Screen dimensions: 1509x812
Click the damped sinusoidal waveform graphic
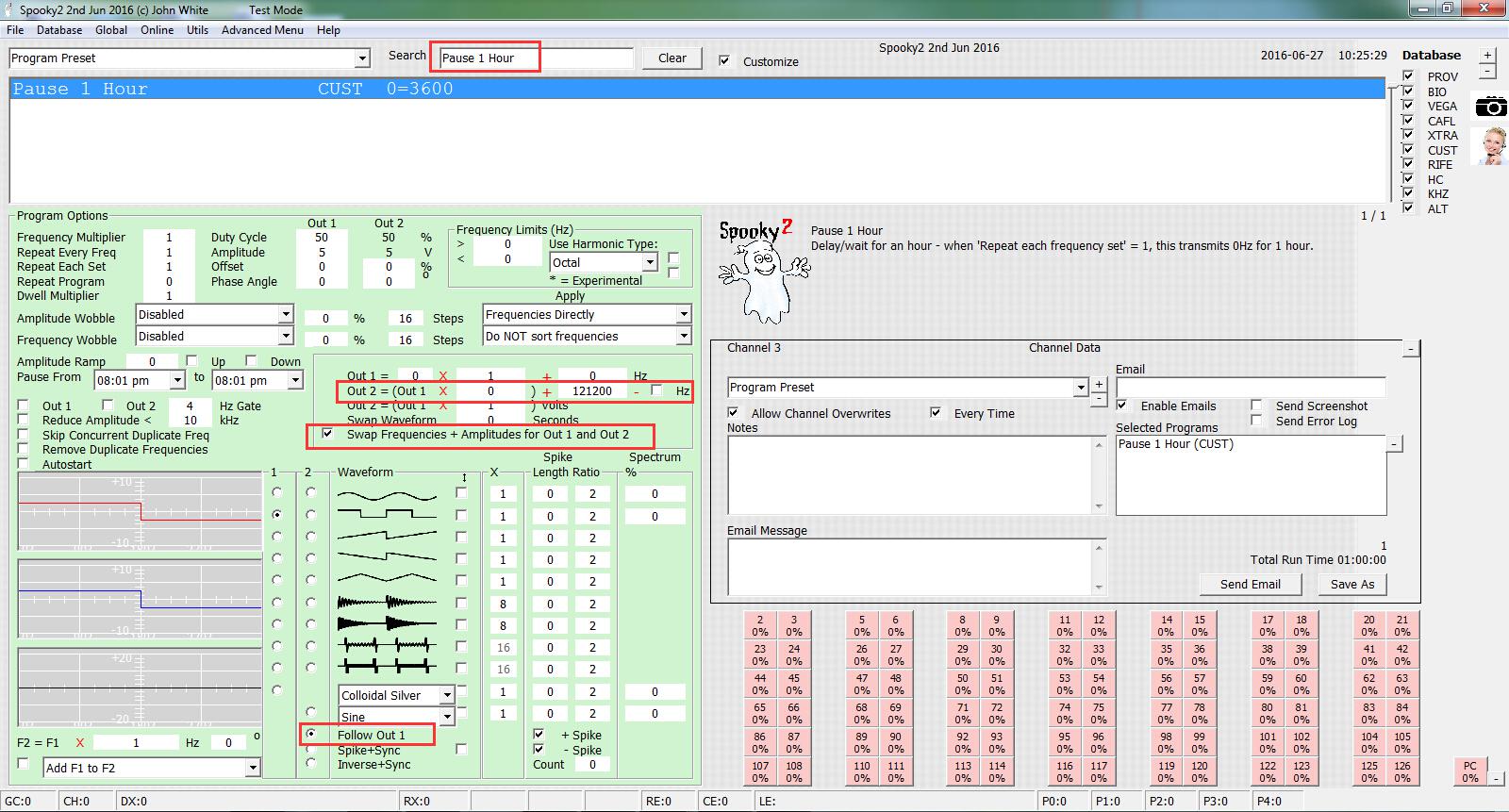click(387, 603)
